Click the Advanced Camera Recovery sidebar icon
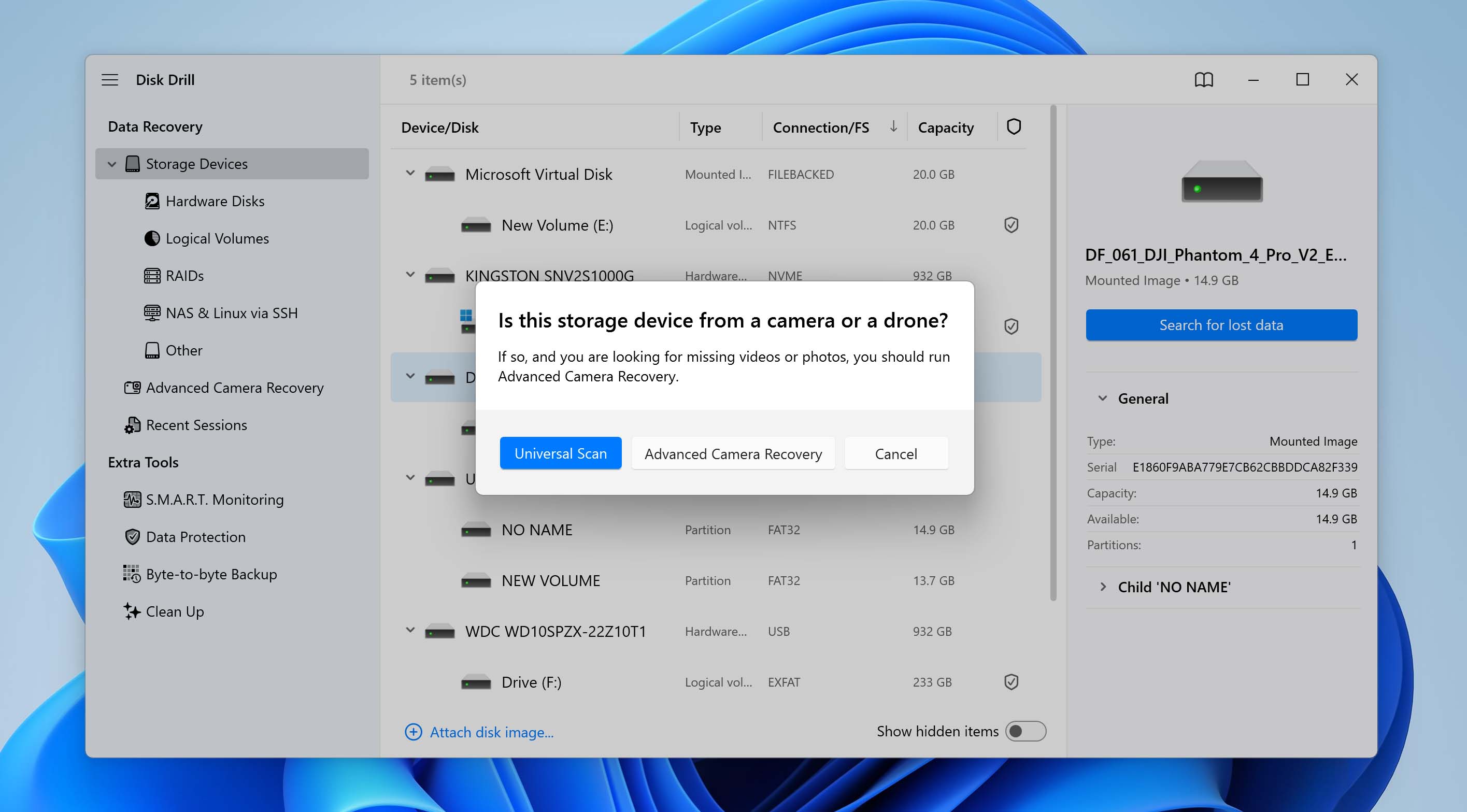1467x812 pixels. [132, 387]
